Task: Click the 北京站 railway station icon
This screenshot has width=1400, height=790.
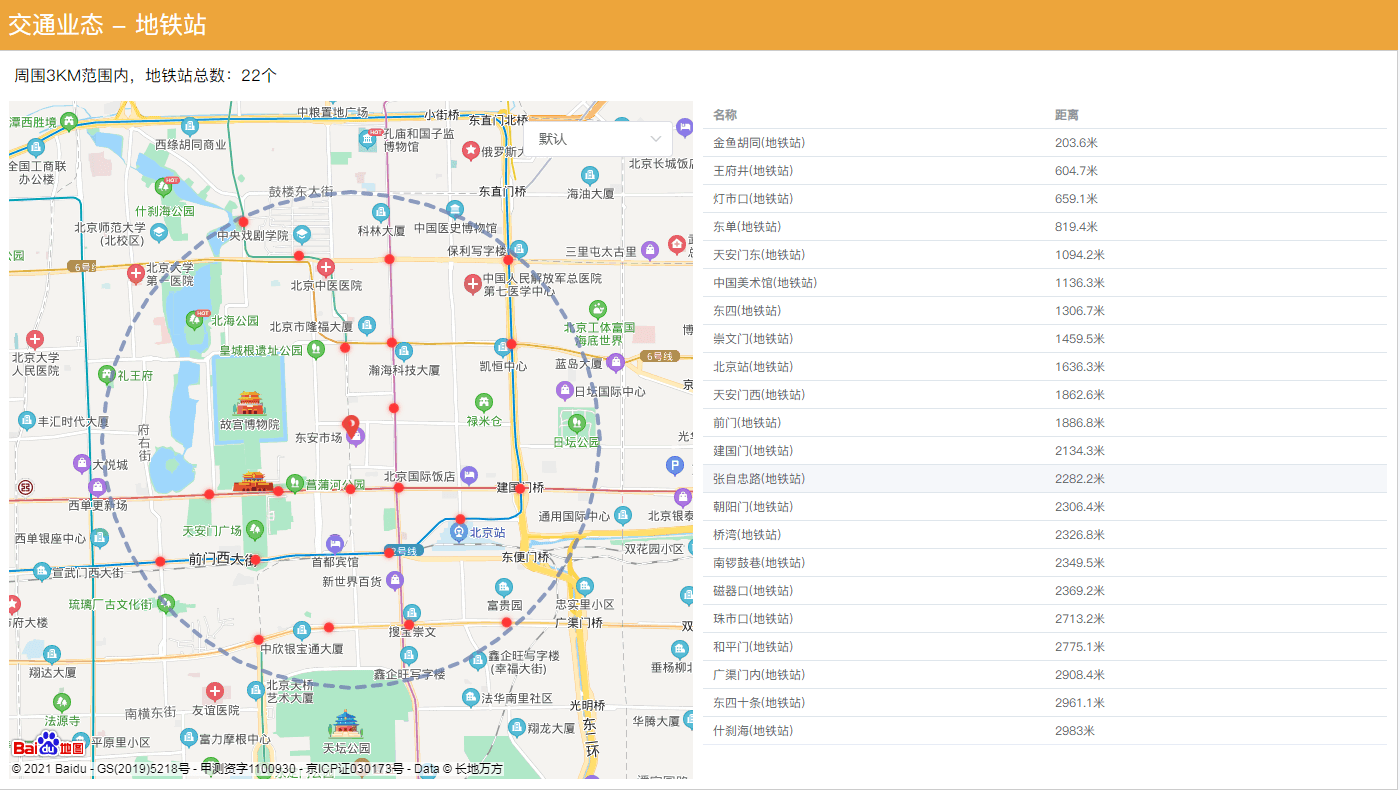Action: tap(459, 532)
